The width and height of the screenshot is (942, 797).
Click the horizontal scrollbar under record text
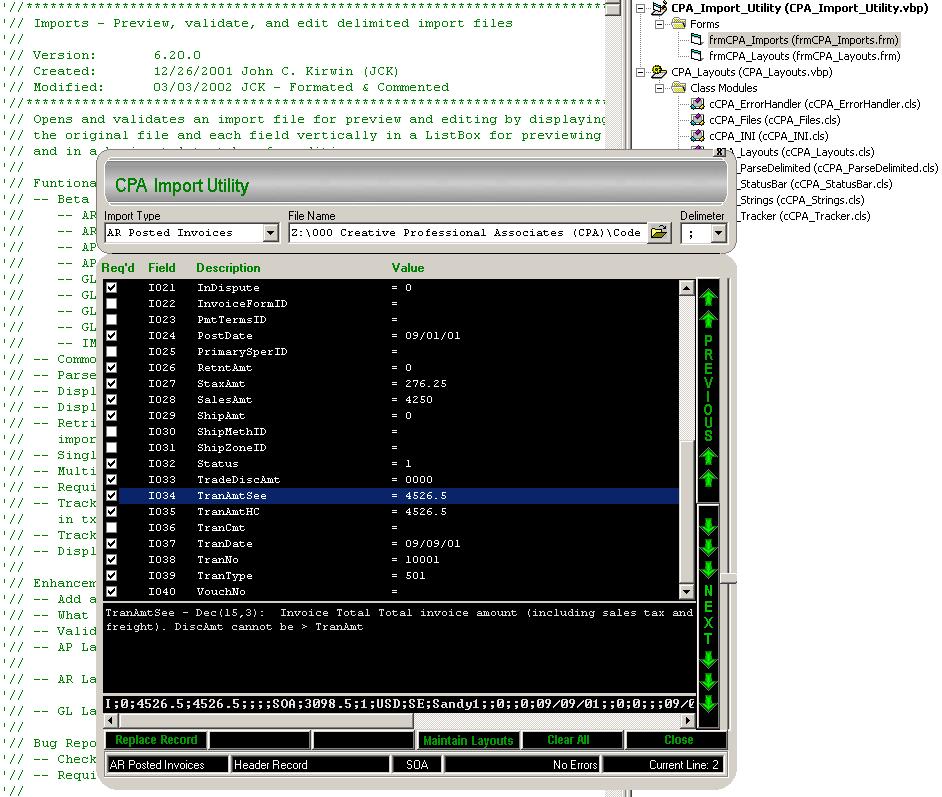(x=400, y=720)
